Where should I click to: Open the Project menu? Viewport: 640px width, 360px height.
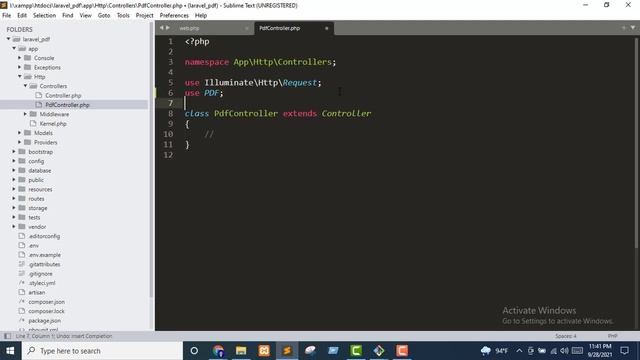tap(144, 16)
